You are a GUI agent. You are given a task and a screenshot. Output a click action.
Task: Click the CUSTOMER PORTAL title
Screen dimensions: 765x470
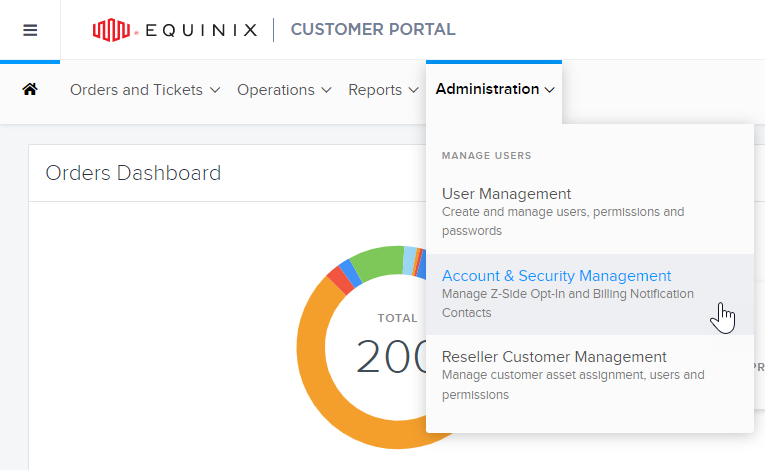[373, 29]
